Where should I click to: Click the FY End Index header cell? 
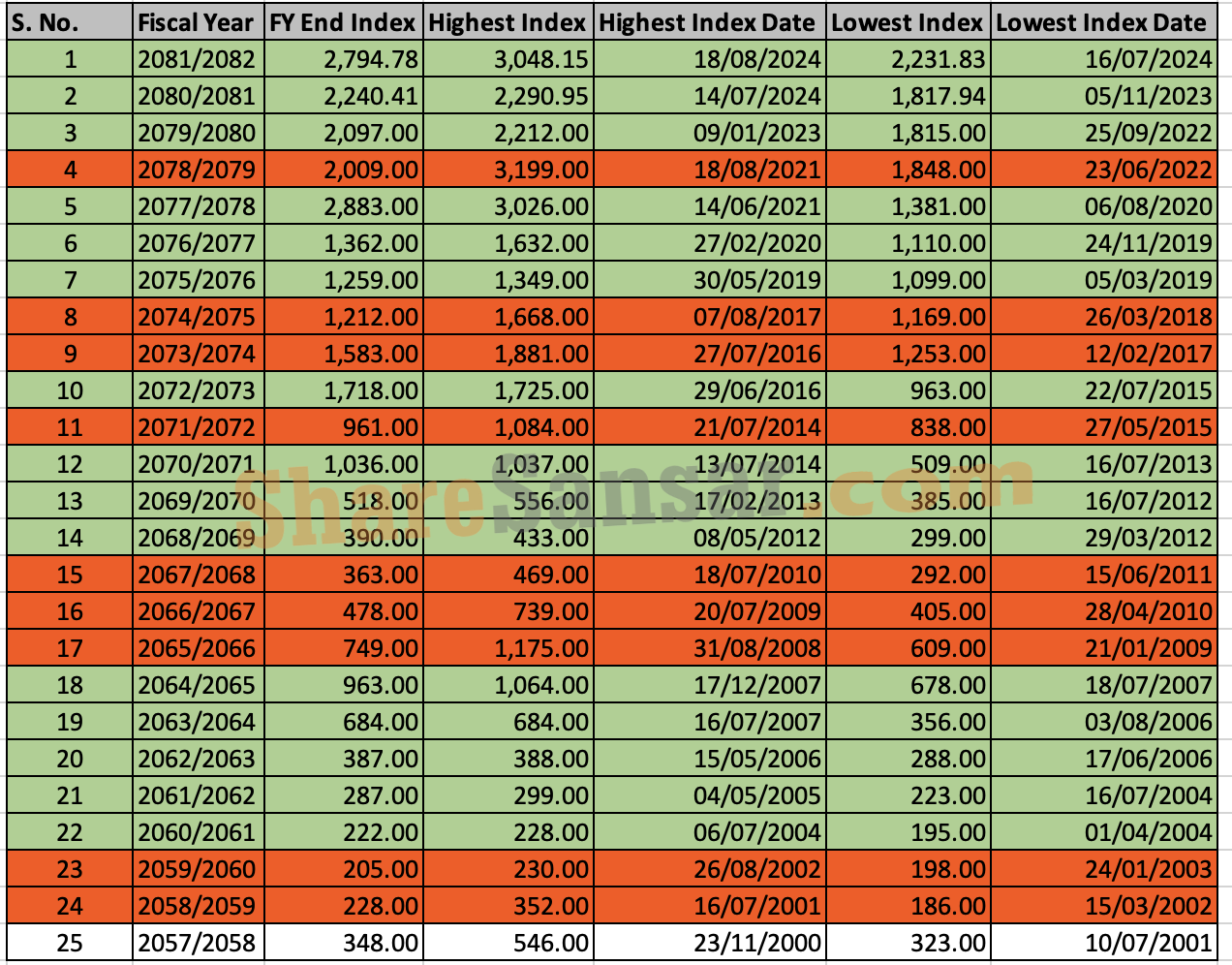click(343, 22)
